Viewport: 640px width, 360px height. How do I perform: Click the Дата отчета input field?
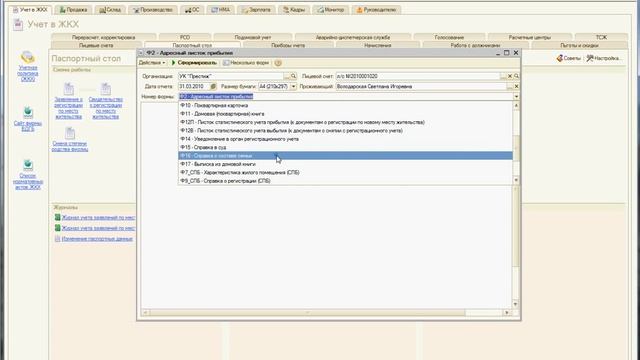coord(193,87)
